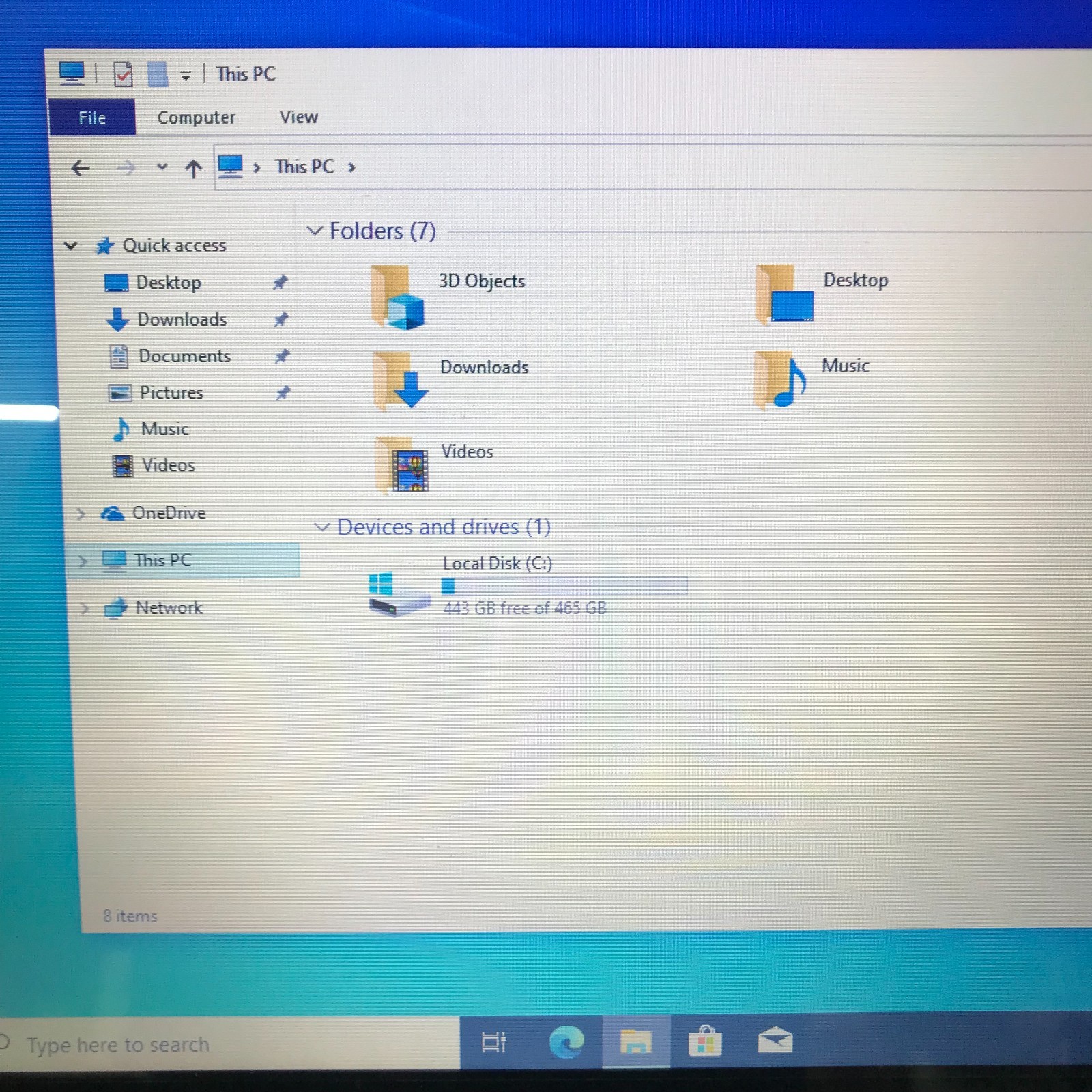Select the Downloads folder icon in Folders
This screenshot has height=1092, width=1092.
tap(401, 380)
